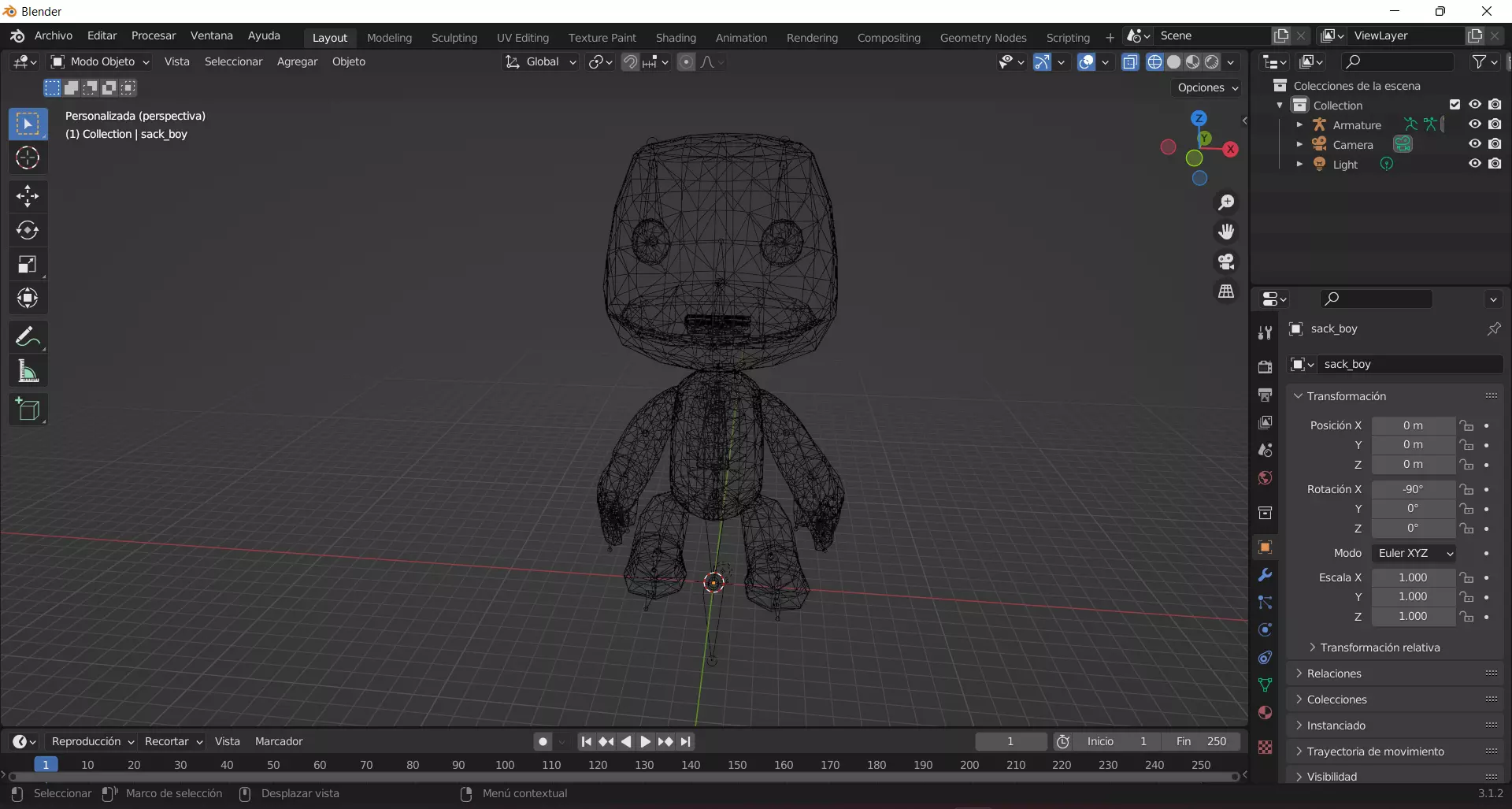Switch to wireframe viewport shading

tap(1154, 62)
